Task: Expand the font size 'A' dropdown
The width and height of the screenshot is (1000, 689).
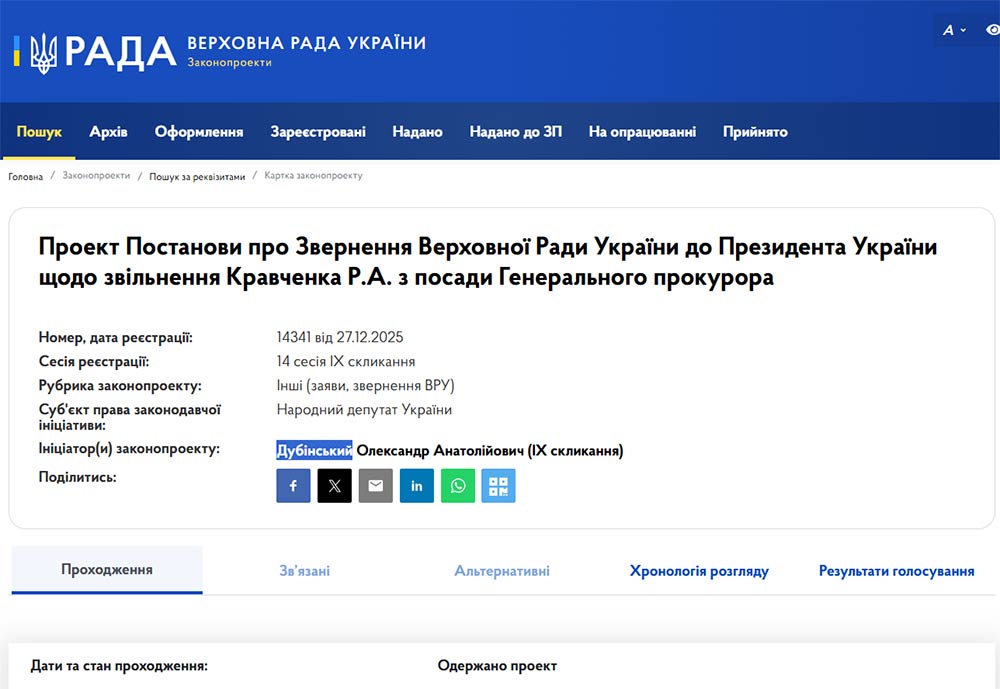Action: click(954, 30)
